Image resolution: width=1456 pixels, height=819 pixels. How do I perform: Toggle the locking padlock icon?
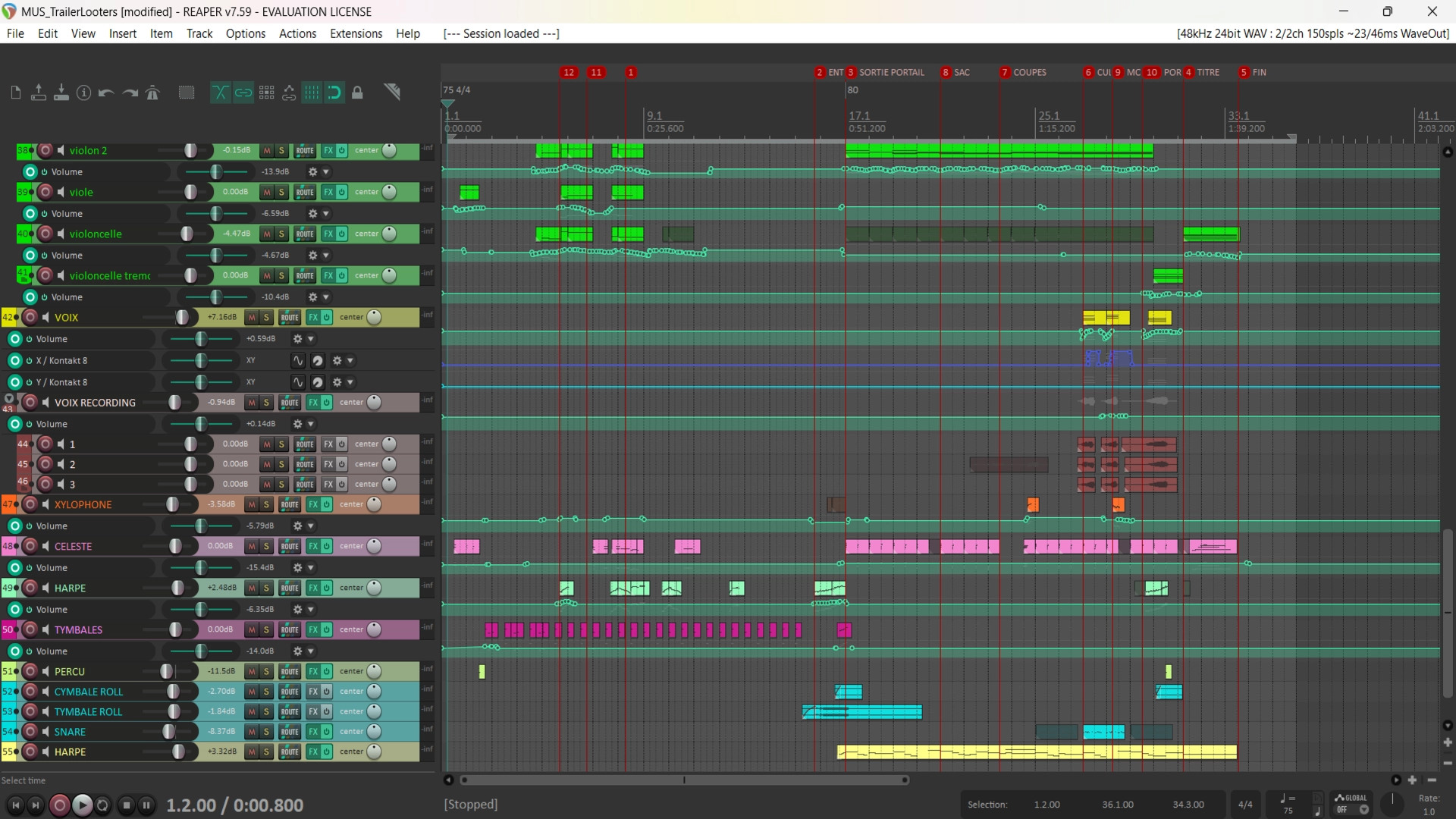pyautogui.click(x=357, y=93)
